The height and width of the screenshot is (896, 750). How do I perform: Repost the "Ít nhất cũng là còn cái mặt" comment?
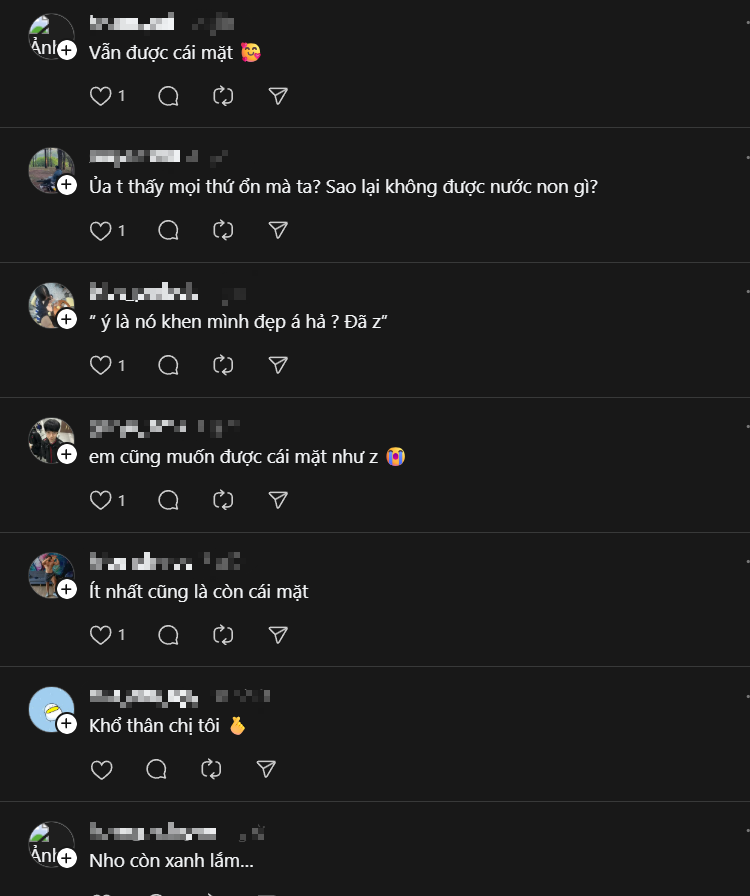pos(223,634)
